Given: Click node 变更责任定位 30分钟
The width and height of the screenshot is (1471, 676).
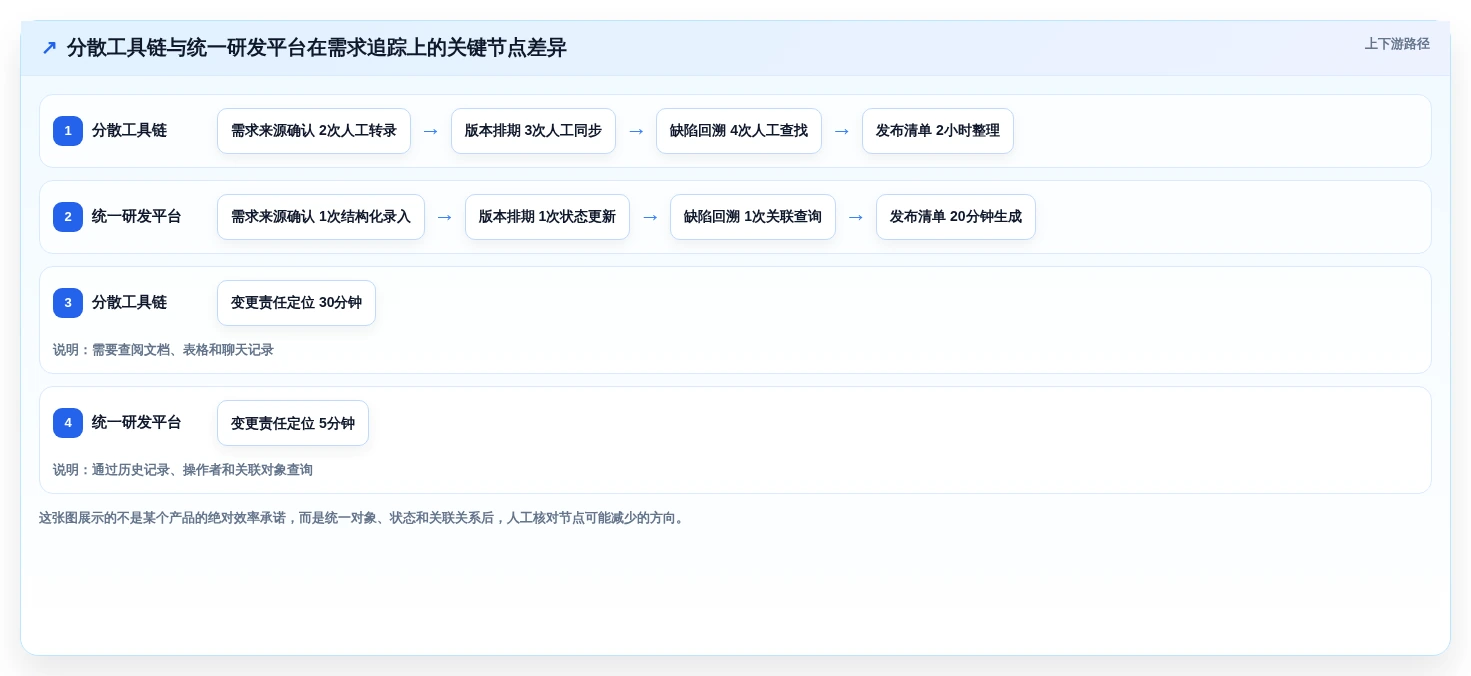Looking at the screenshot, I should pyautogui.click(x=296, y=303).
